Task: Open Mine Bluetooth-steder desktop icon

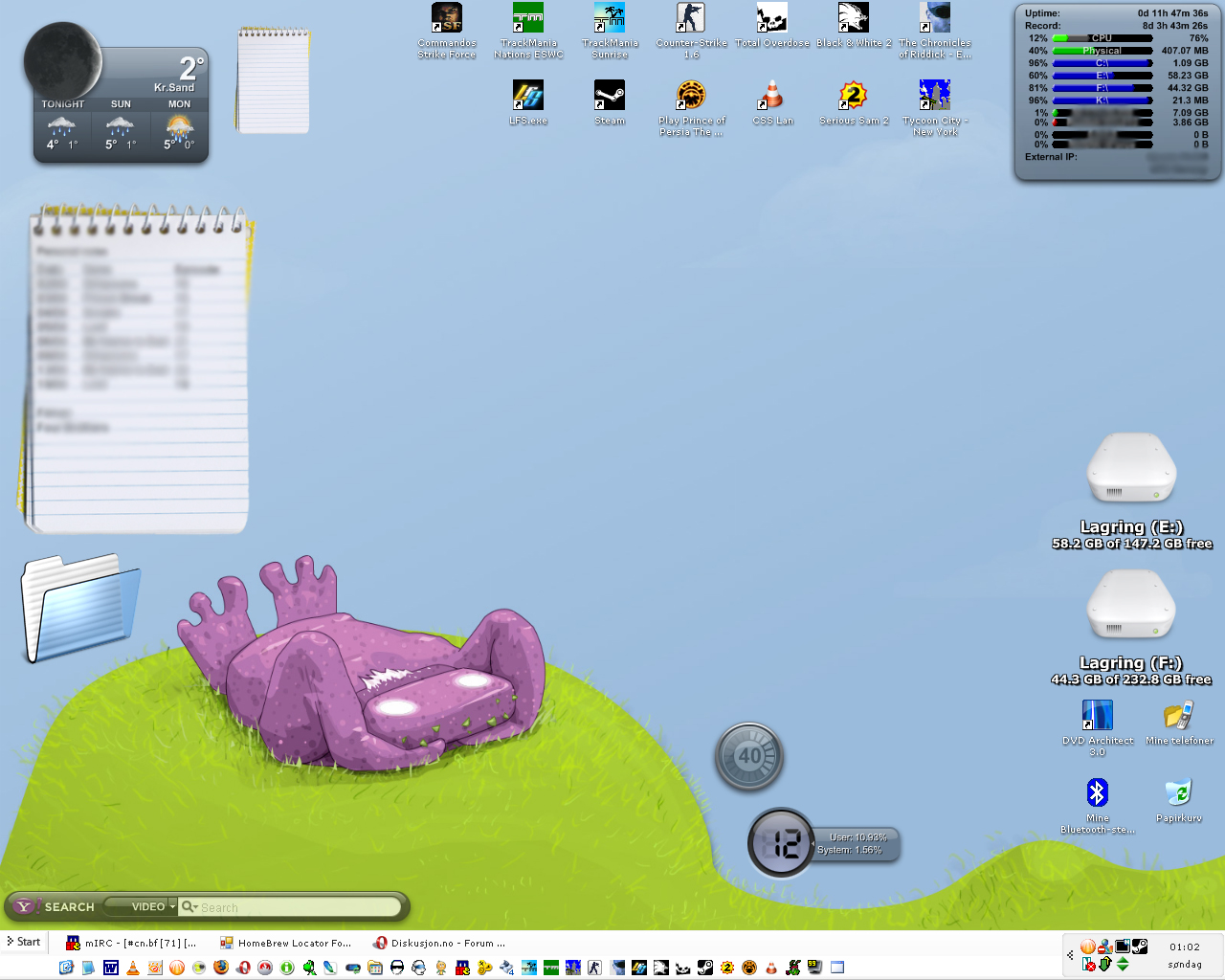Action: pyautogui.click(x=1098, y=806)
